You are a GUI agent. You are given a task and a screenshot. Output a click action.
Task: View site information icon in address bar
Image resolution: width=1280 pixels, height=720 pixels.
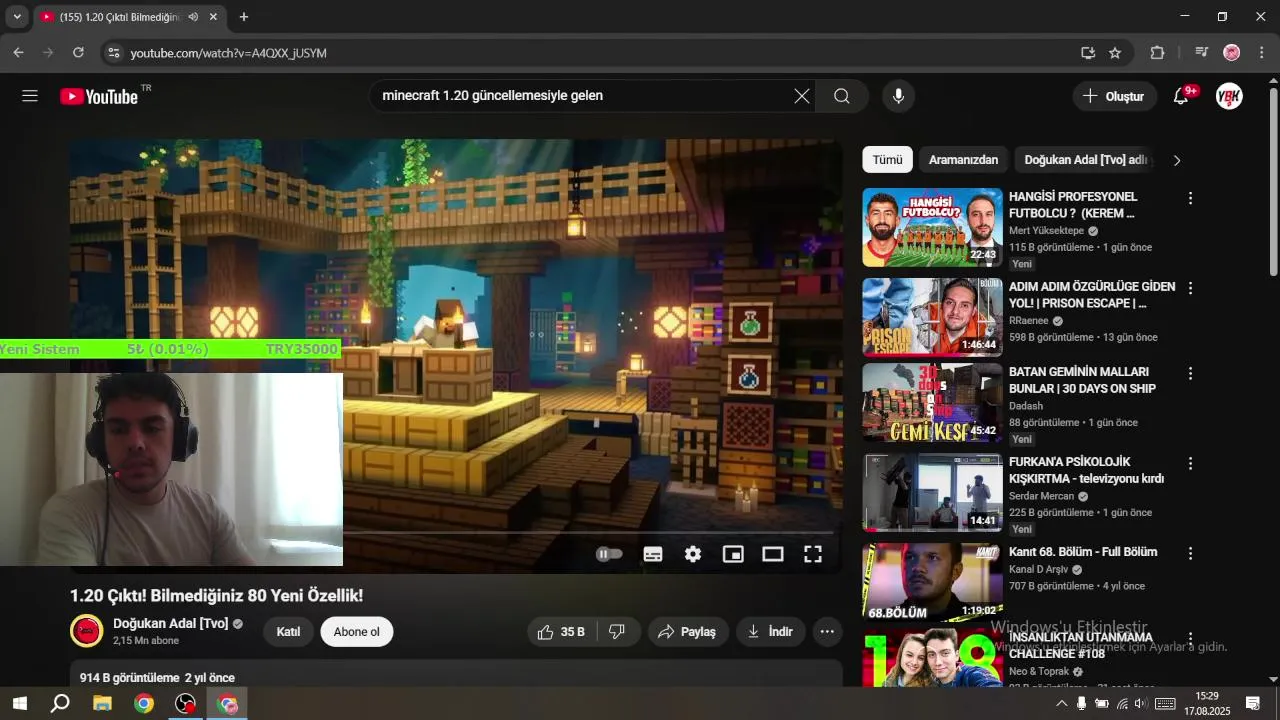113,53
